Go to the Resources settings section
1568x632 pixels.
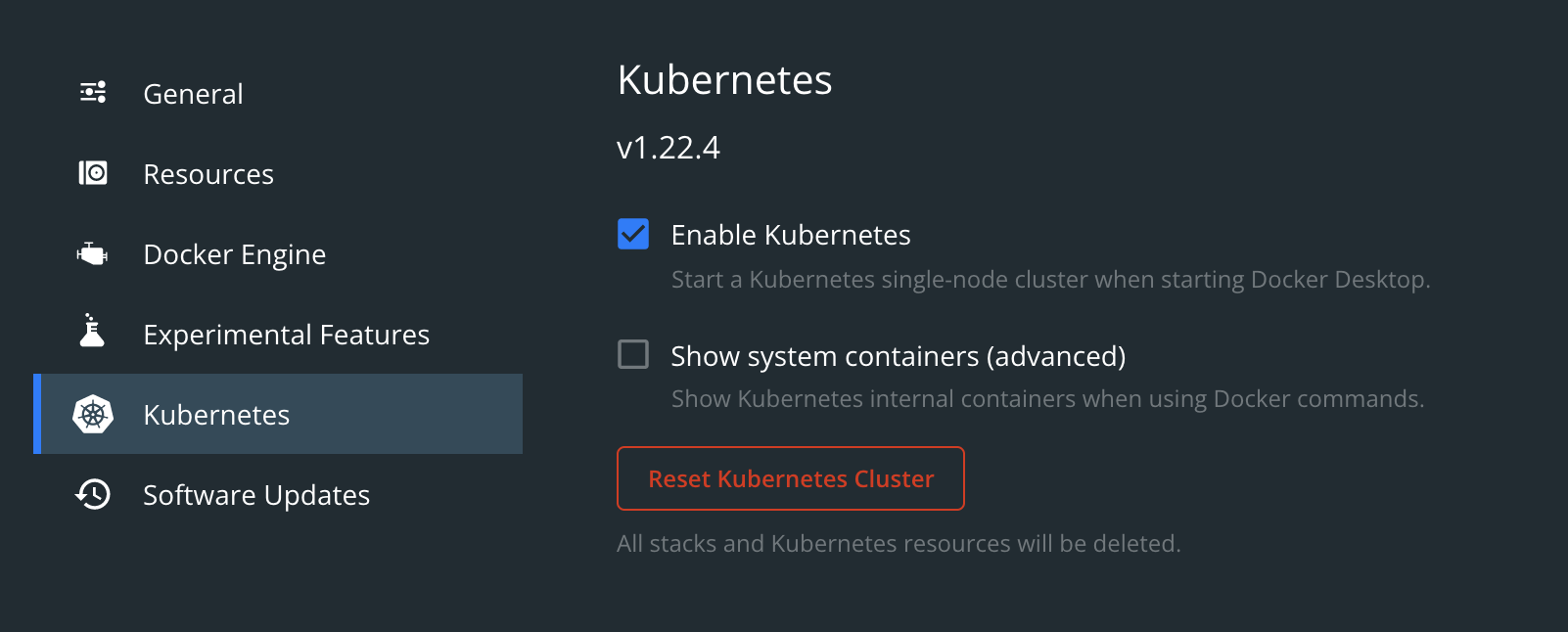click(x=208, y=174)
